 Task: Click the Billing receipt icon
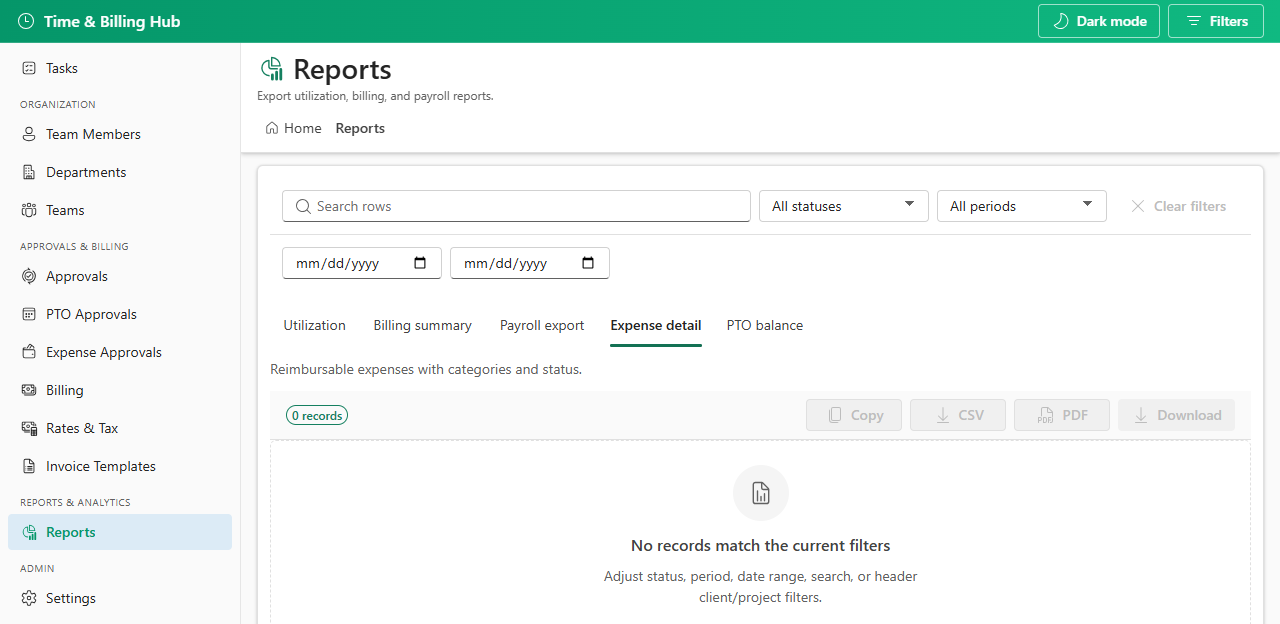tap(29, 390)
